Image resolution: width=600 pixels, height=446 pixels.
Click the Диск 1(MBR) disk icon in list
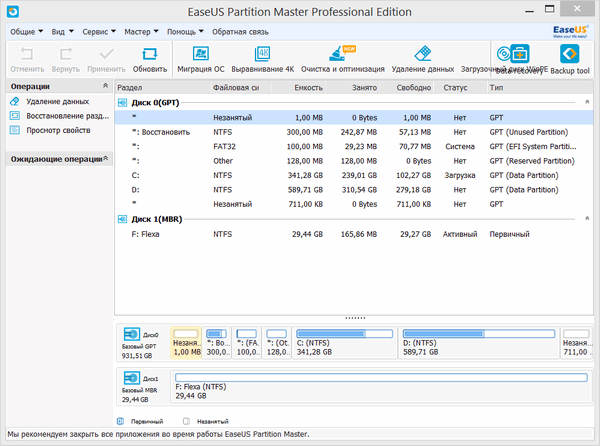click(122, 219)
